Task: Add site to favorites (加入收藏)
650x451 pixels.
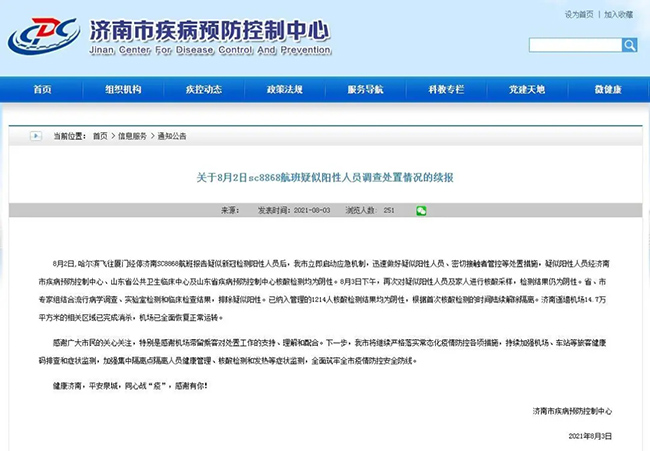Action: click(x=617, y=14)
